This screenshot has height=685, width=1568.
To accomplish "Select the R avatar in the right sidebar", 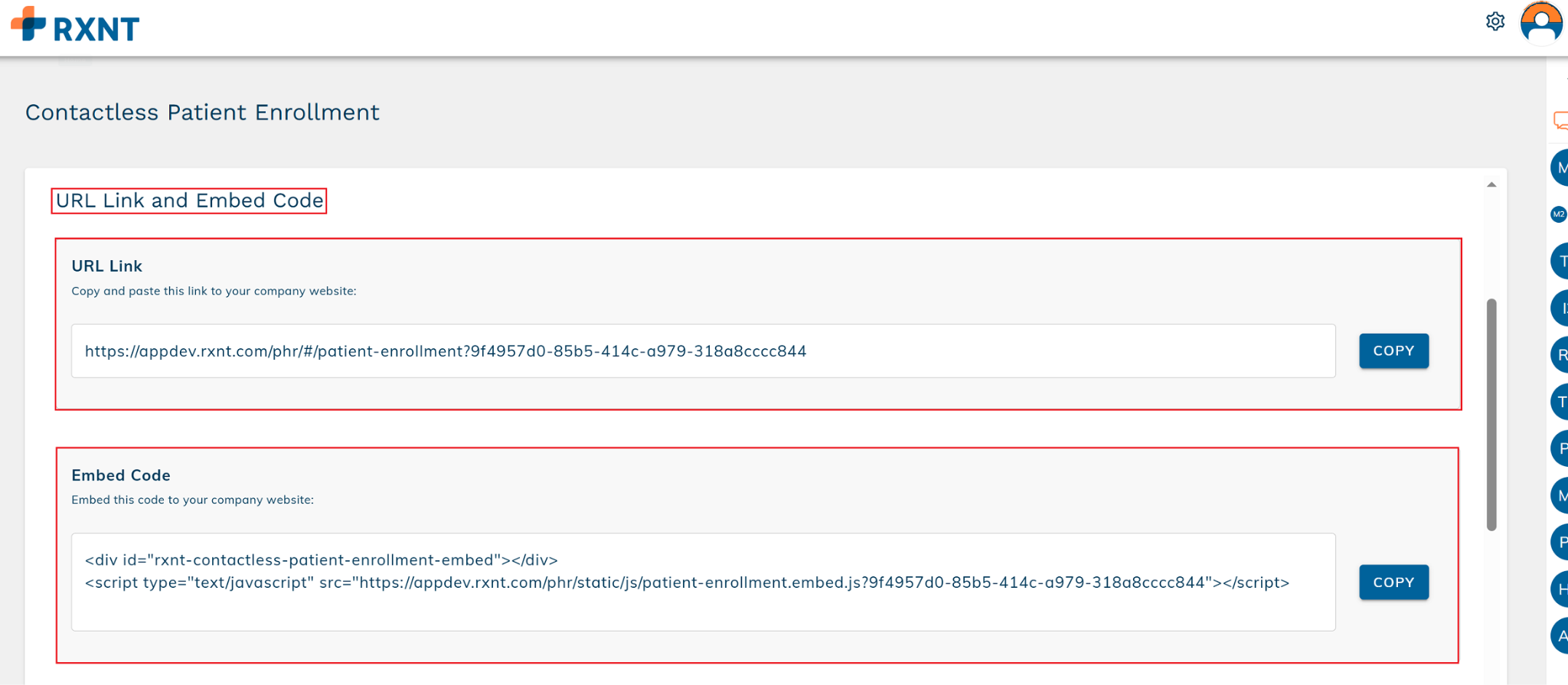I will point(1560,355).
